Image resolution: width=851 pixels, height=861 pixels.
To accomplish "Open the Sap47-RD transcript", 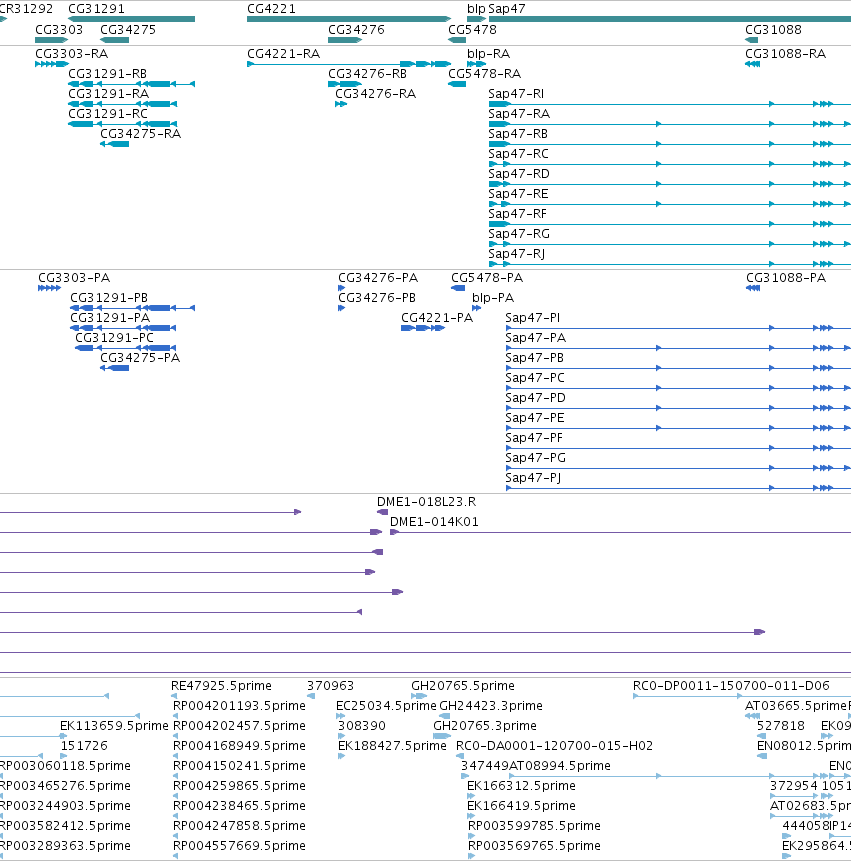I will pos(519,174).
